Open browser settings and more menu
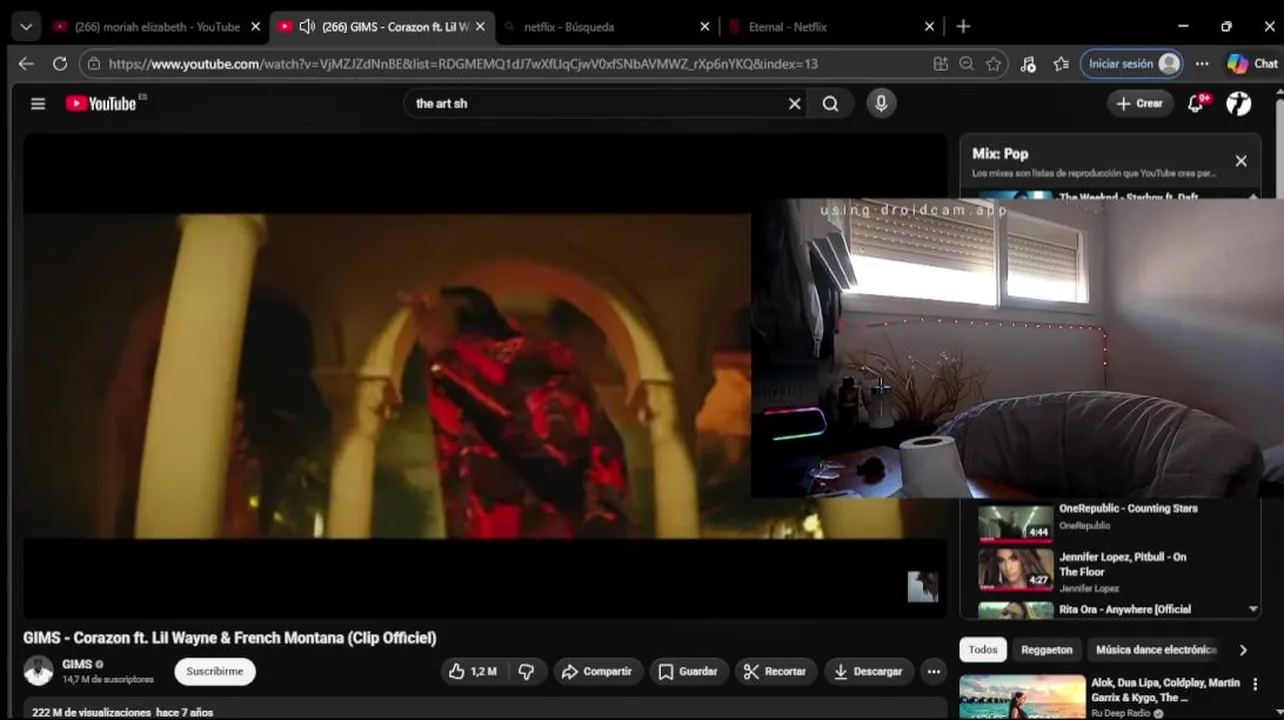 pyautogui.click(x=1202, y=64)
